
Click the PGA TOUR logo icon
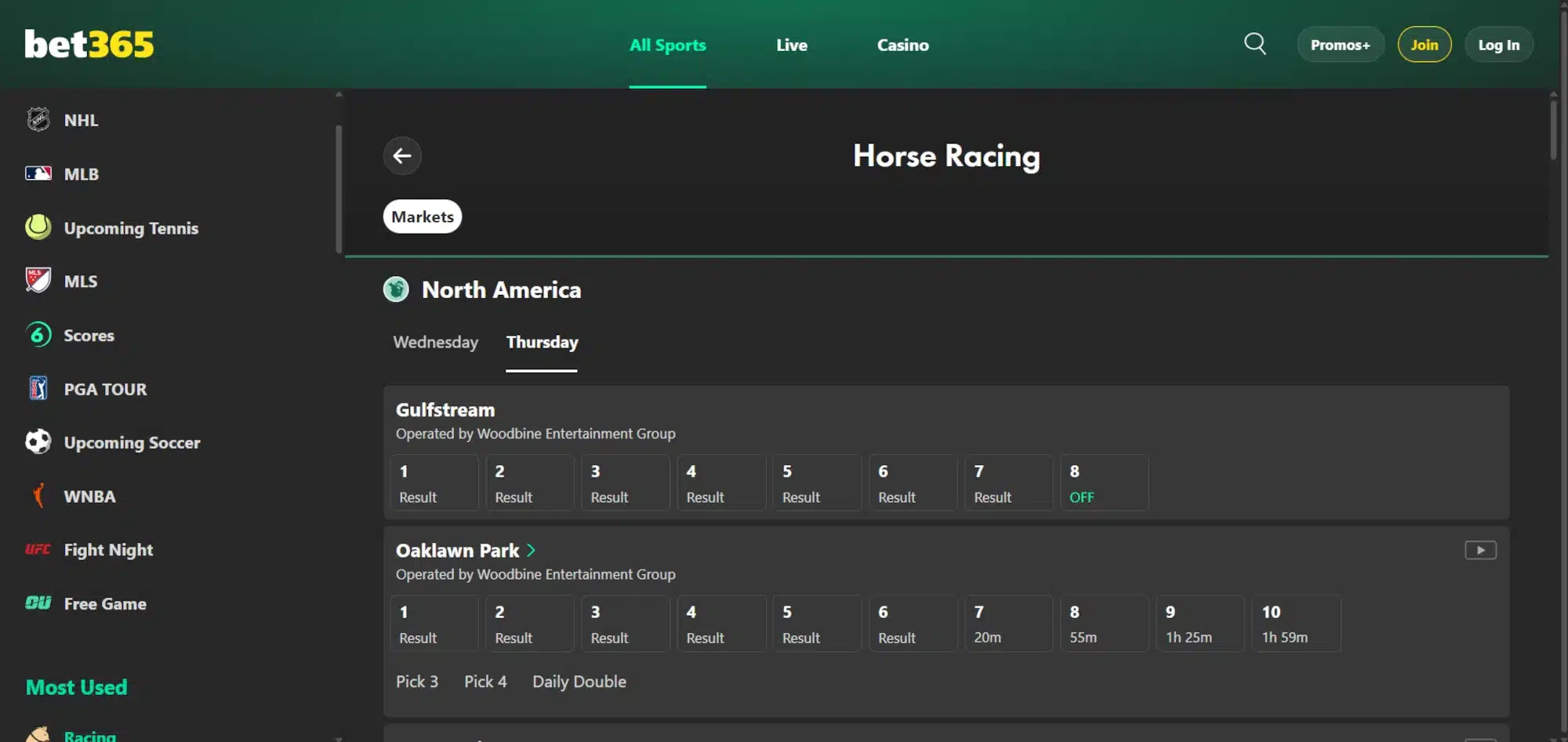tap(38, 388)
